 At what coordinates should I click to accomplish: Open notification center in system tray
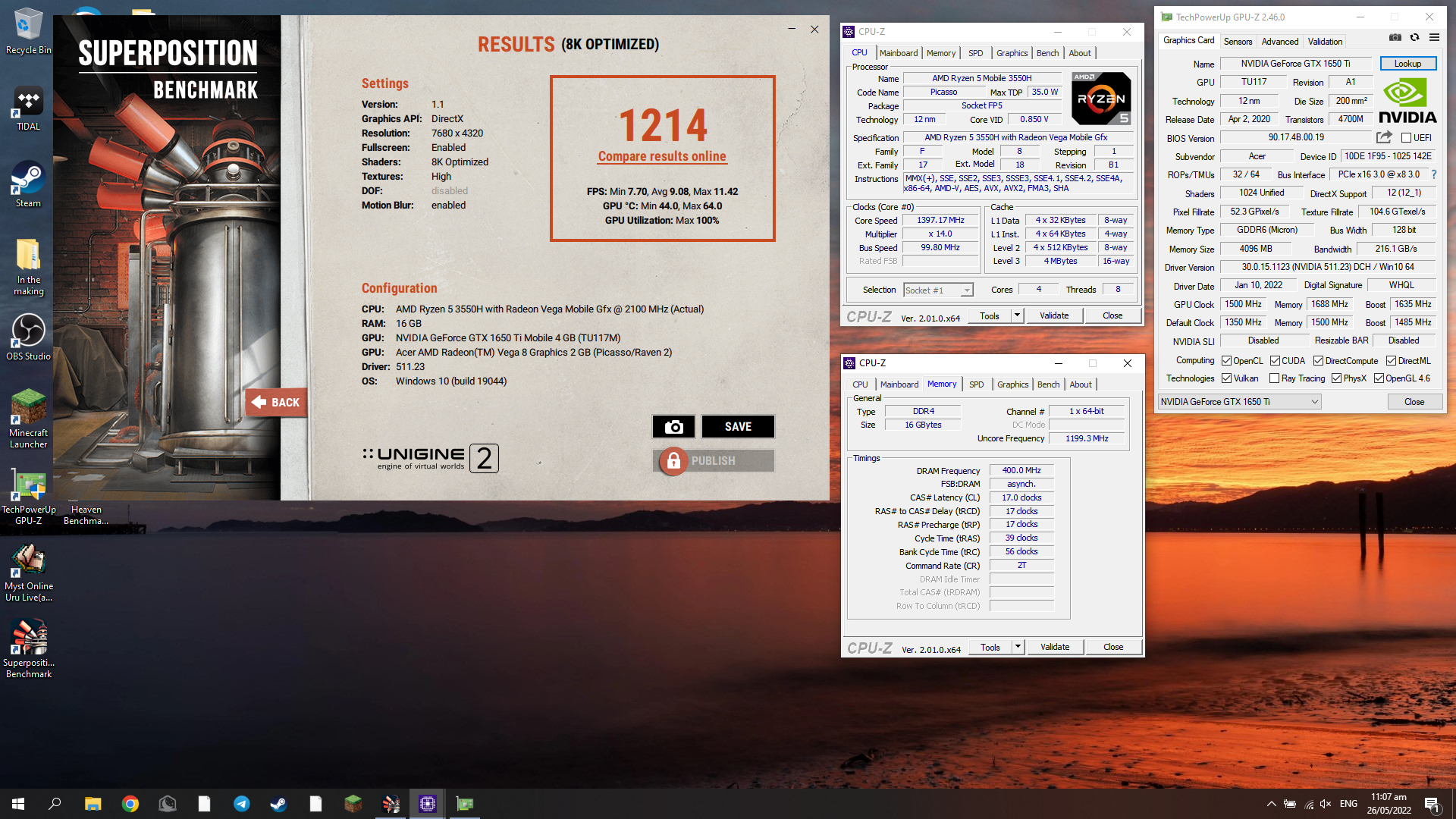point(1432,804)
